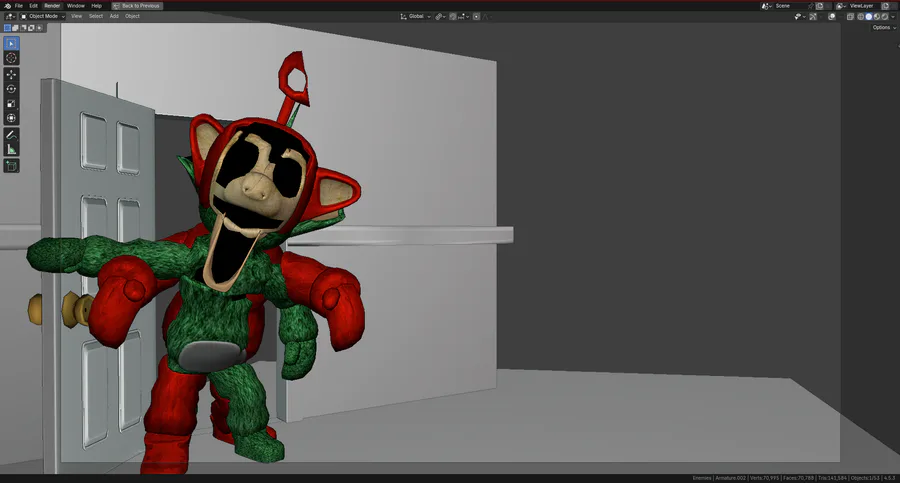900x483 pixels.
Task: Switch to Solid viewport shading
Action: coord(868,17)
